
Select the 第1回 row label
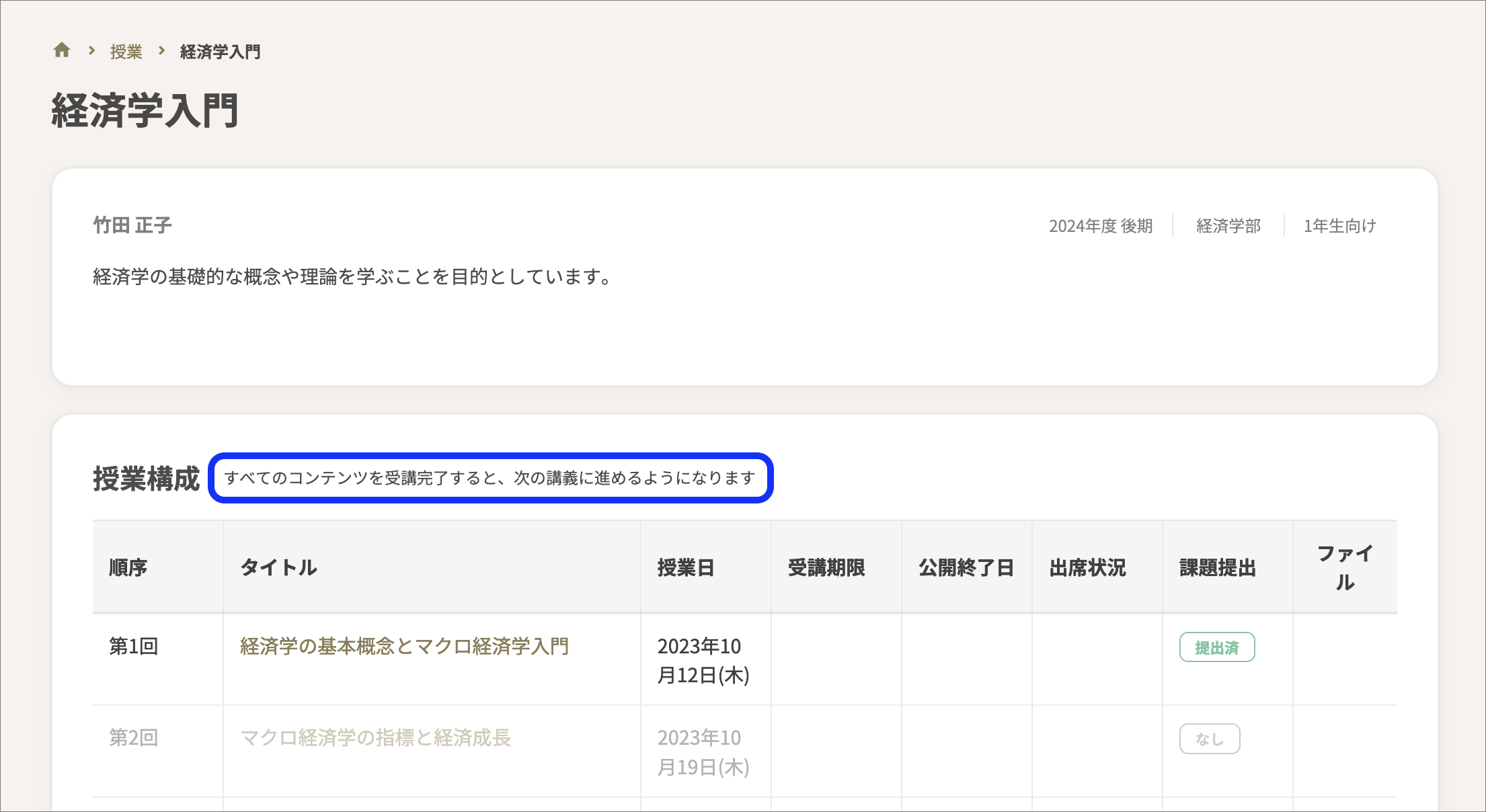133,646
